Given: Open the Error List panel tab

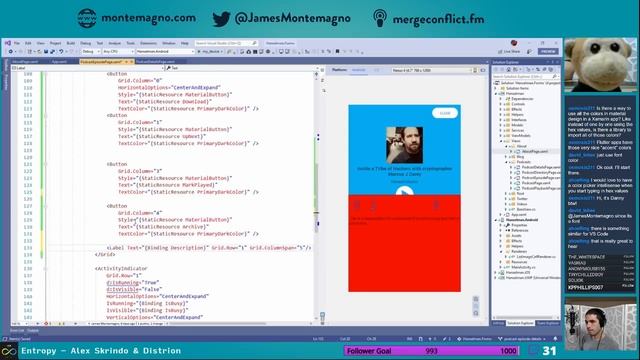Looking at the screenshot, I should pos(17,331).
